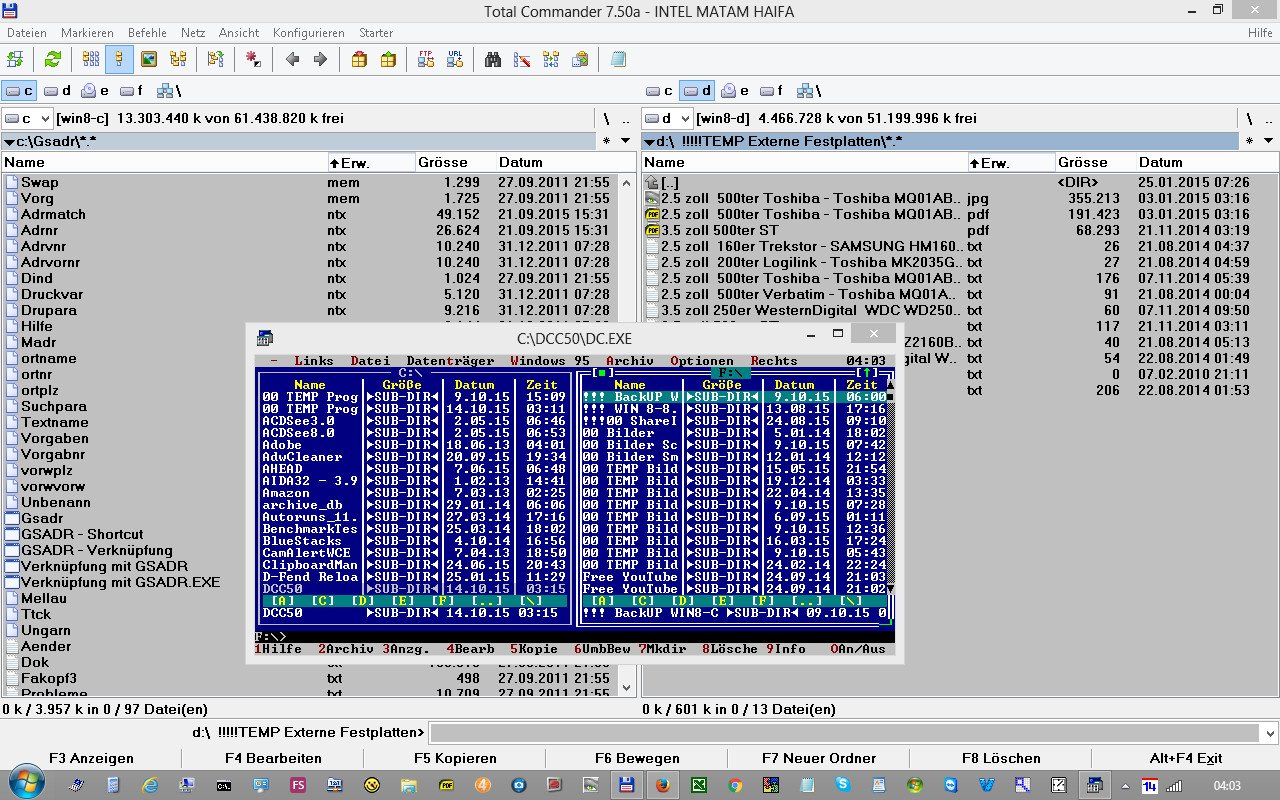Click F8 Löschen button

click(1001, 758)
